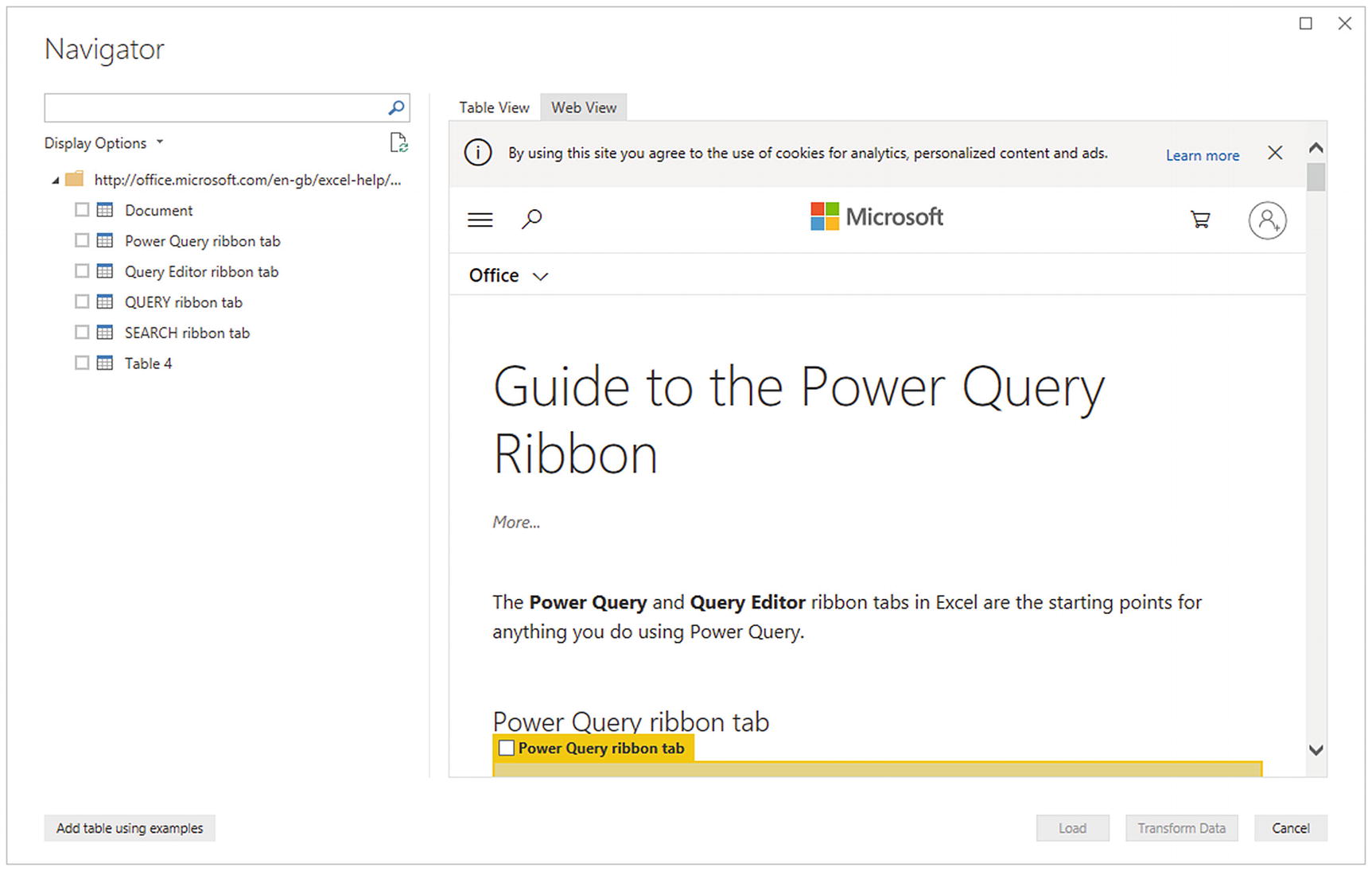Click the table icon next to Power Query ribbon tab
Viewport: 1372px width, 871px height.
[105, 240]
